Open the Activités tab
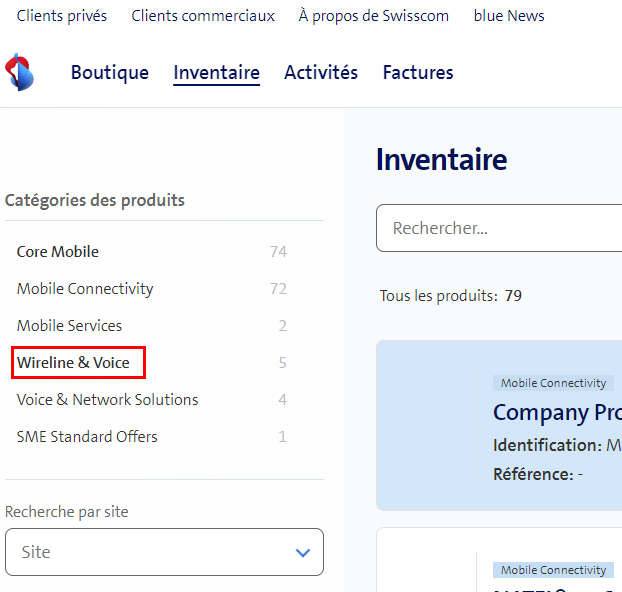The height and width of the screenshot is (592, 622). 321,73
